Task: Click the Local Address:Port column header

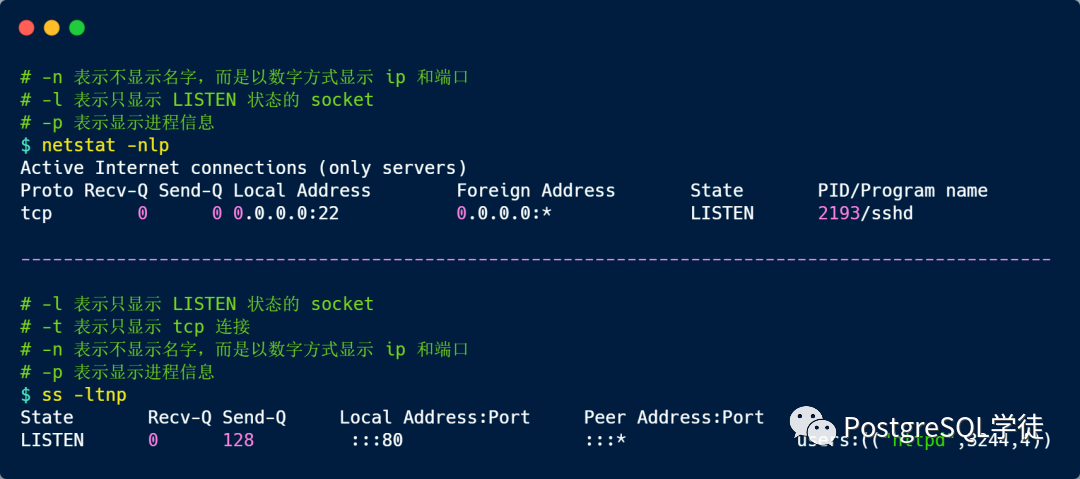Action: tap(434, 417)
